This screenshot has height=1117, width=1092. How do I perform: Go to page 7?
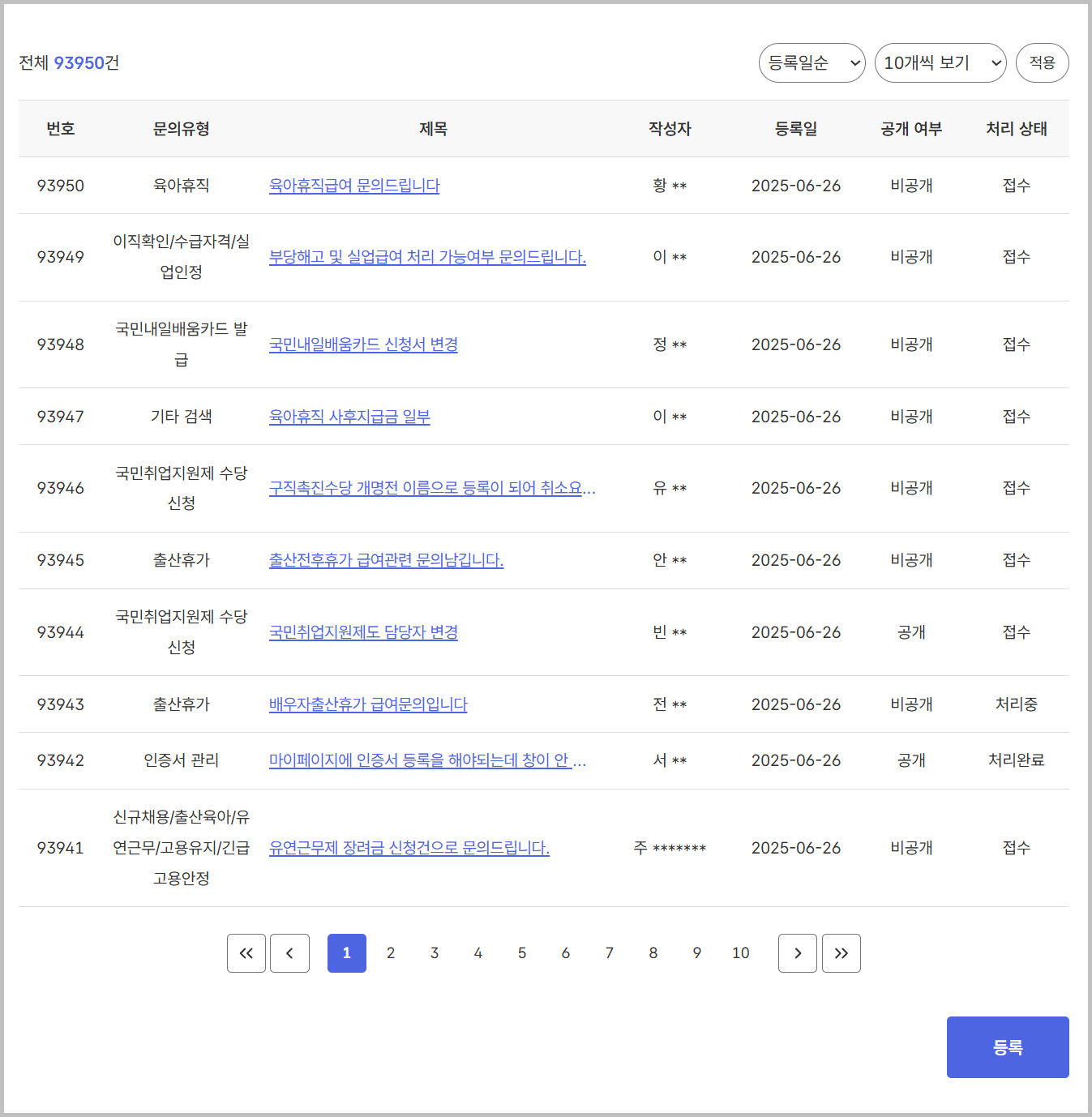[610, 953]
